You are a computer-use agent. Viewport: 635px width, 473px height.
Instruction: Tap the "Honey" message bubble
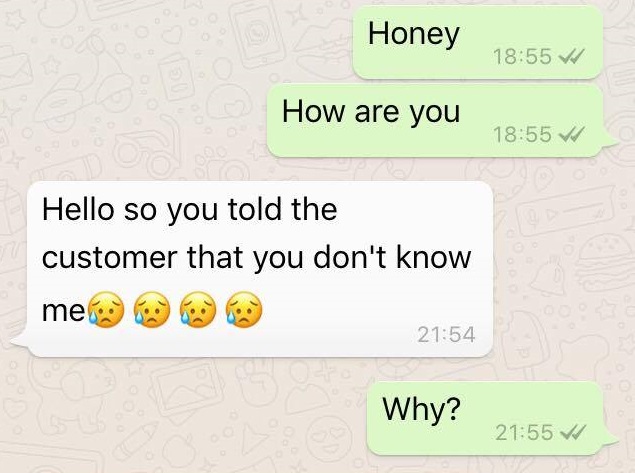point(478,42)
